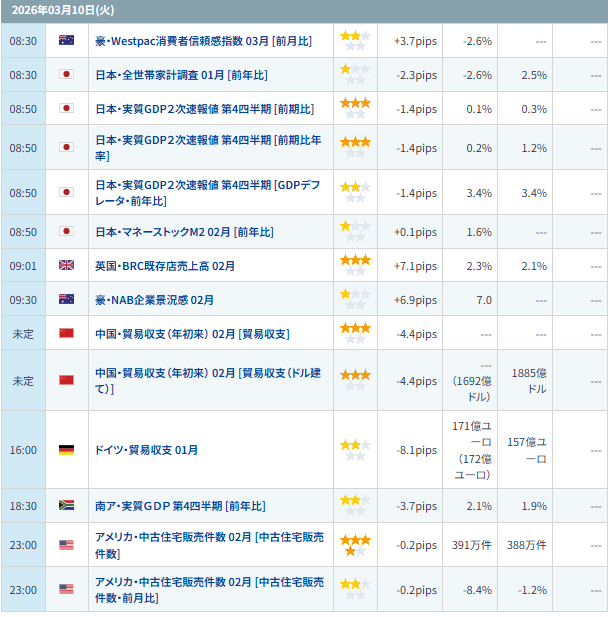
Task: Click the China flag beside 貿易収支(ドル建て)
Action: pyautogui.click(x=67, y=380)
